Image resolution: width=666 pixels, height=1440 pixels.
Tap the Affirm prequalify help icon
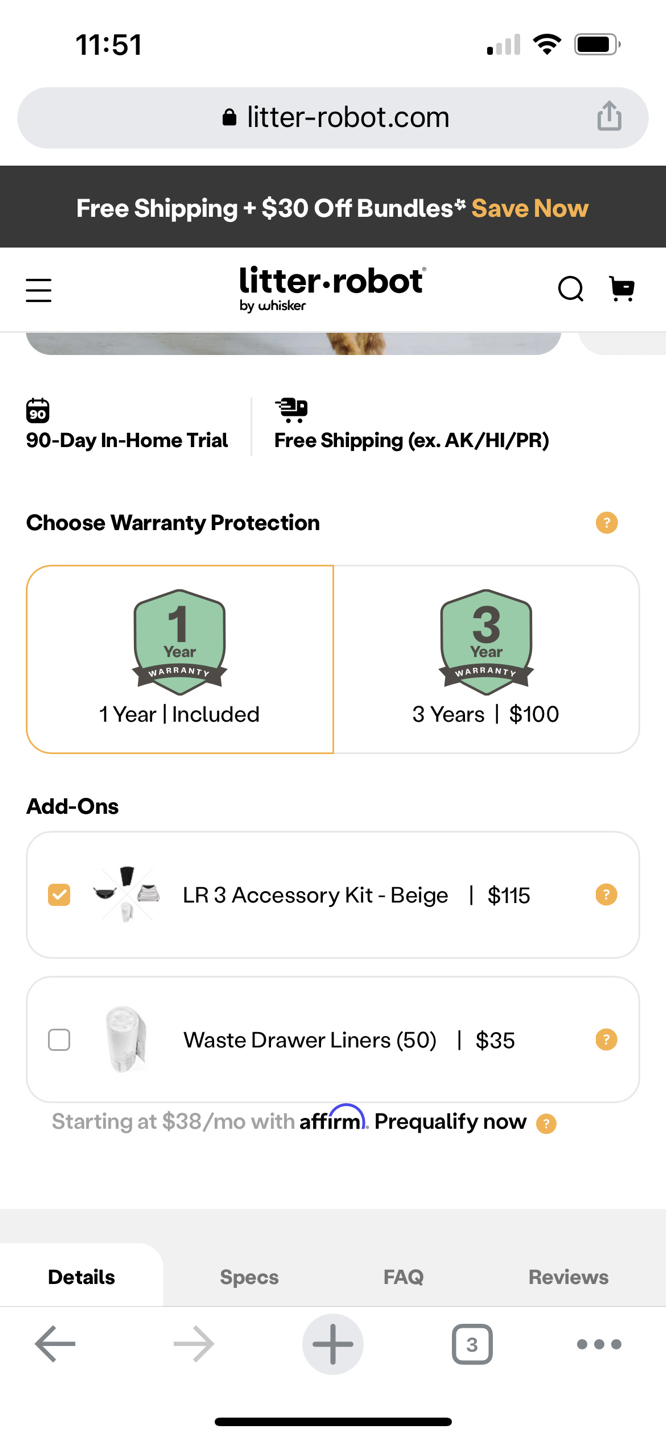point(546,1124)
